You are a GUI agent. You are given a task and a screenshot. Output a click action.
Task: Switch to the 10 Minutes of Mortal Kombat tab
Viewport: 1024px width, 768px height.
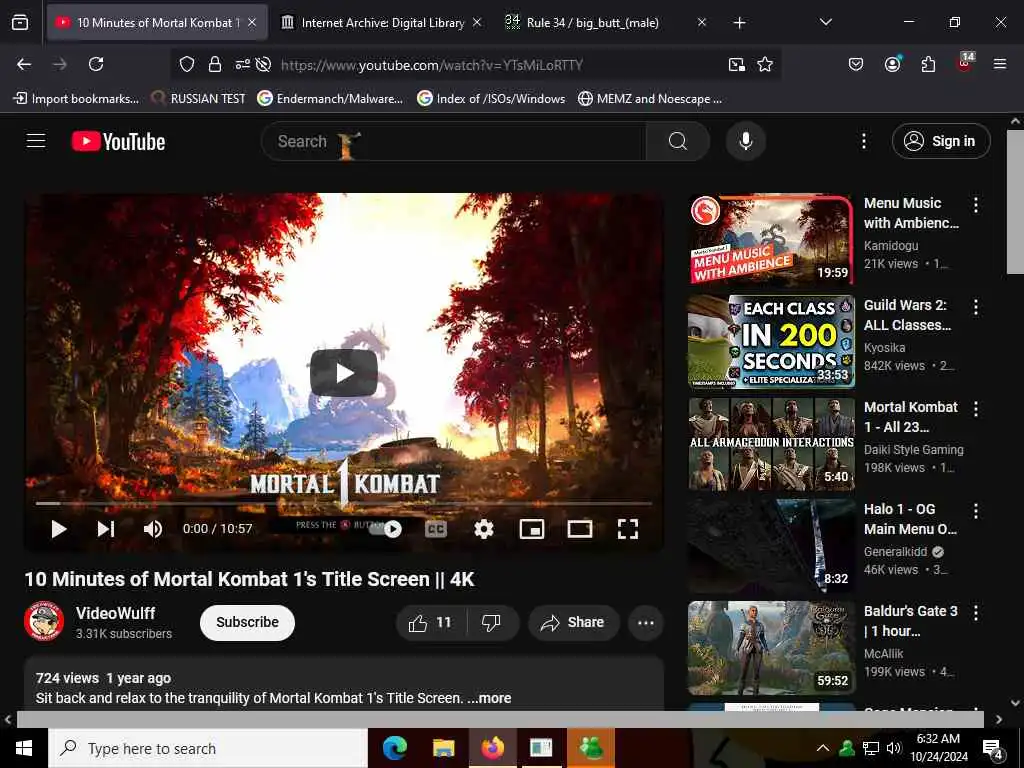click(157, 23)
